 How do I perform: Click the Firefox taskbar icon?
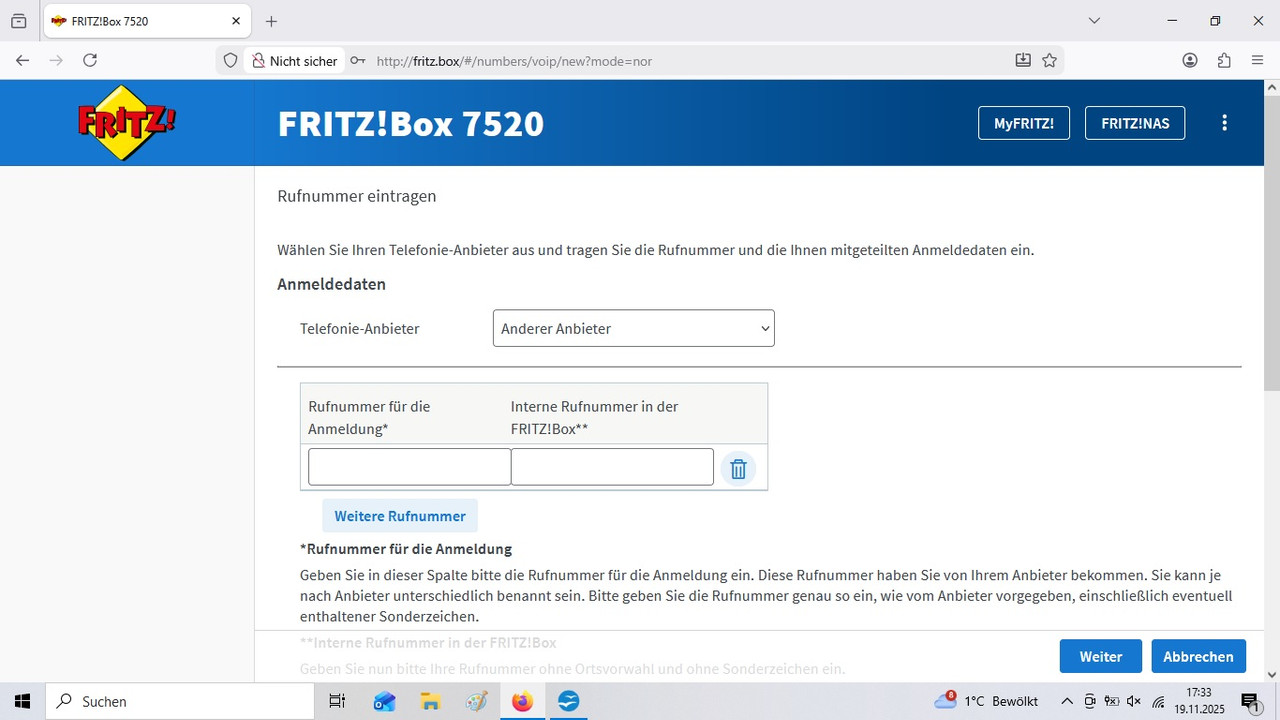click(522, 701)
